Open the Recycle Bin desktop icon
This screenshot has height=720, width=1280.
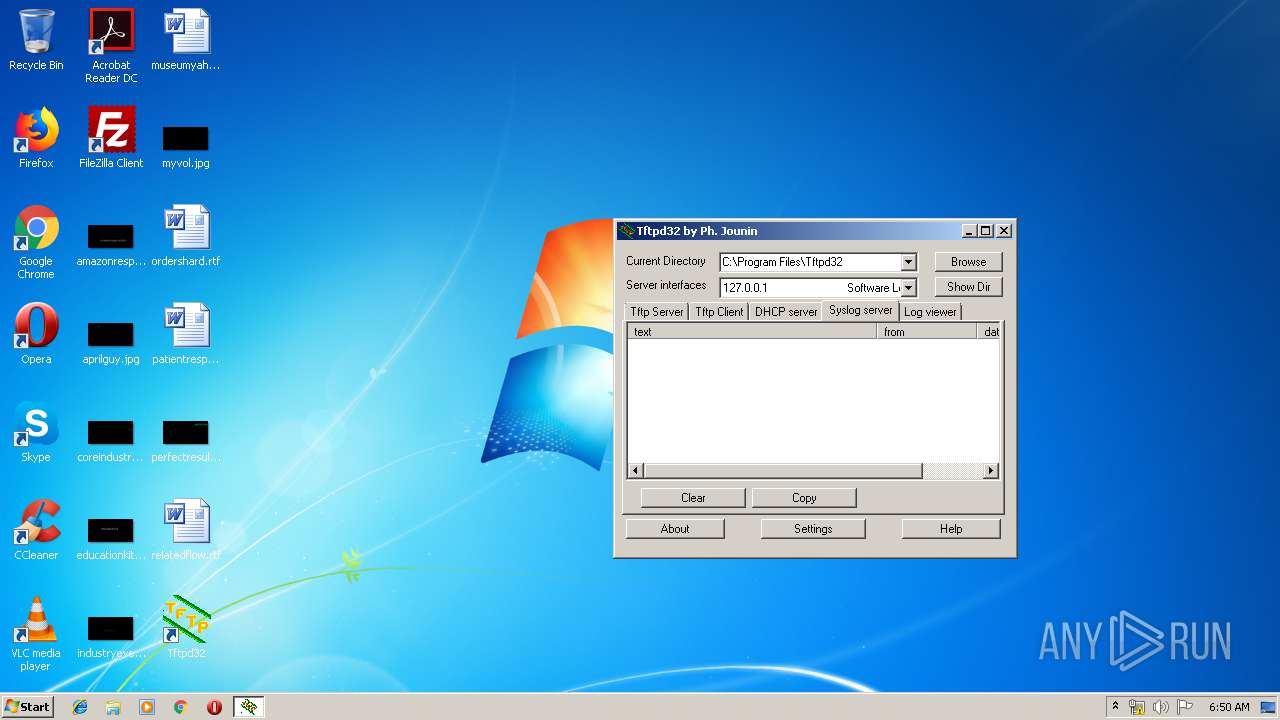coord(36,41)
